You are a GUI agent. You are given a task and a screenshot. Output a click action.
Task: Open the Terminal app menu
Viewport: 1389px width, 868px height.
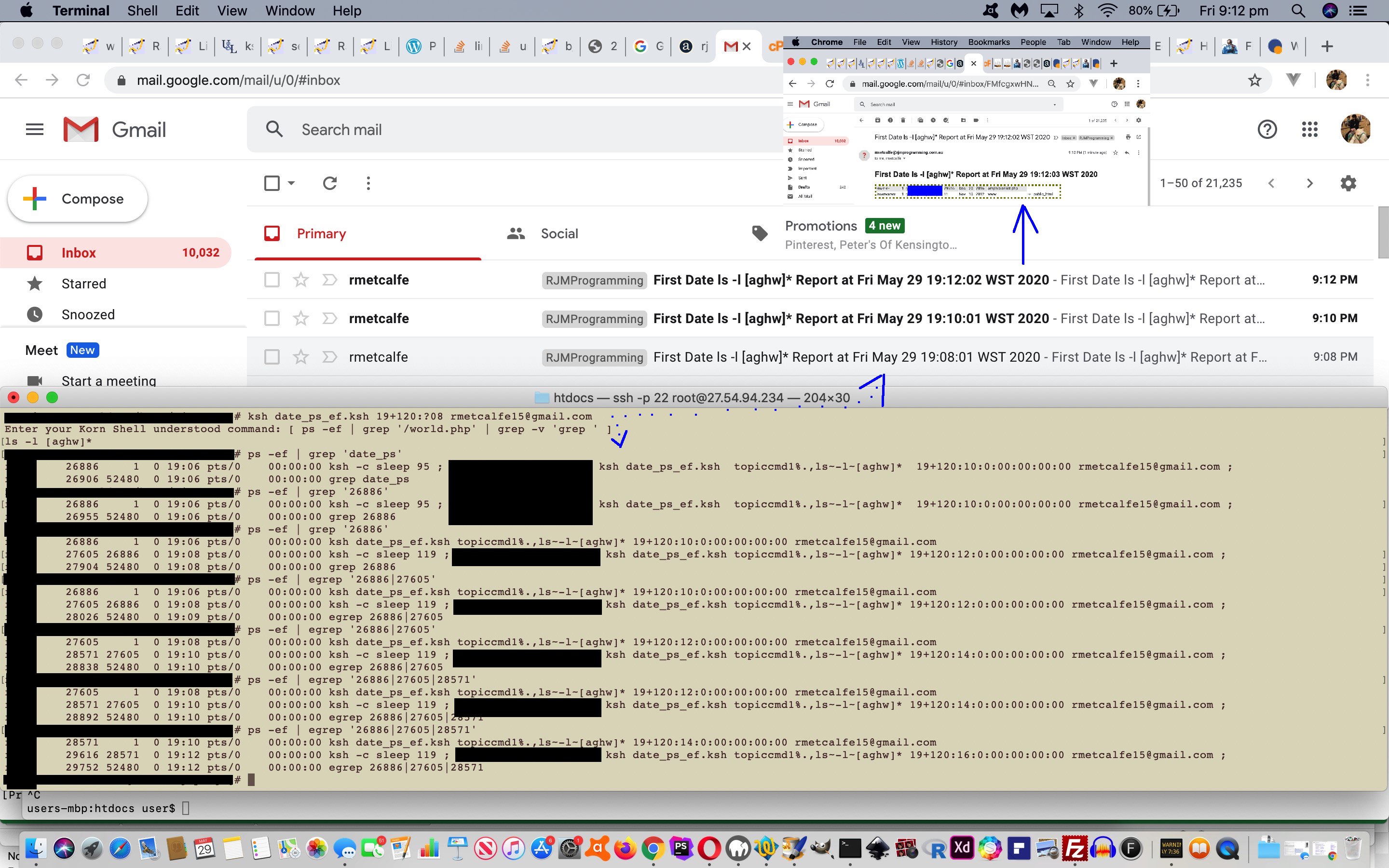(x=81, y=10)
